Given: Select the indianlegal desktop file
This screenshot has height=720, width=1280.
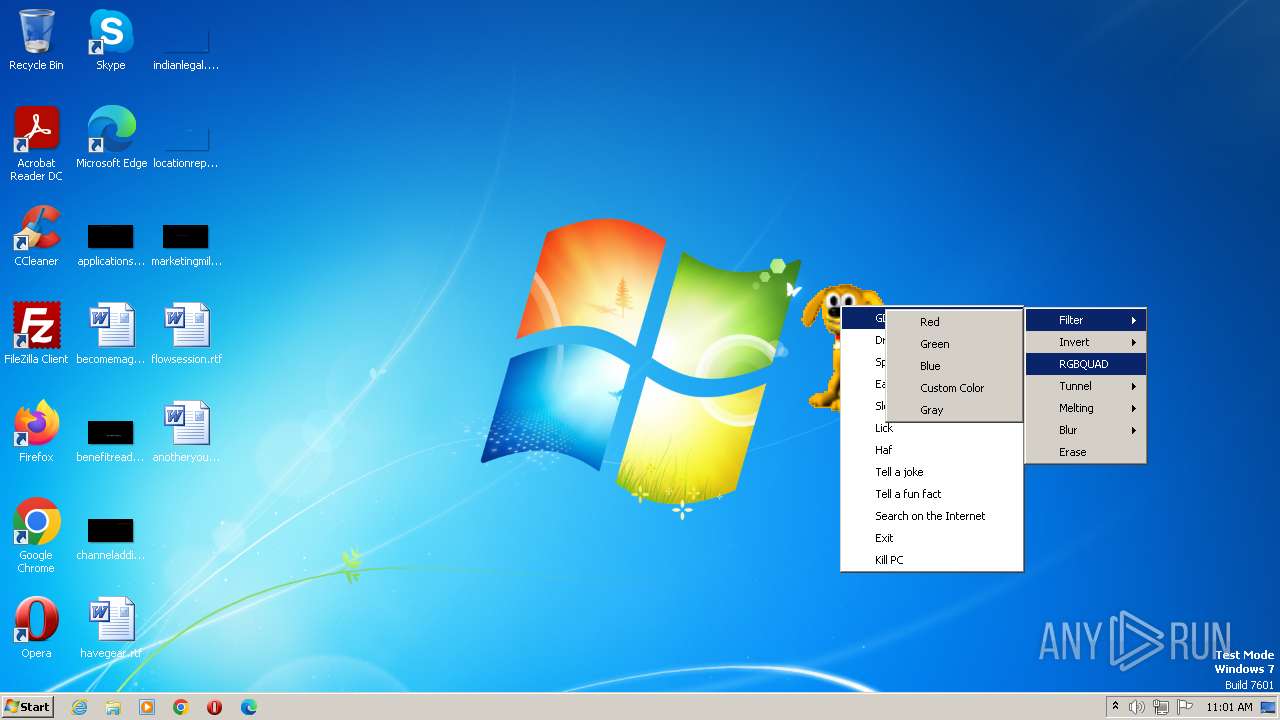Looking at the screenshot, I should coord(186,46).
